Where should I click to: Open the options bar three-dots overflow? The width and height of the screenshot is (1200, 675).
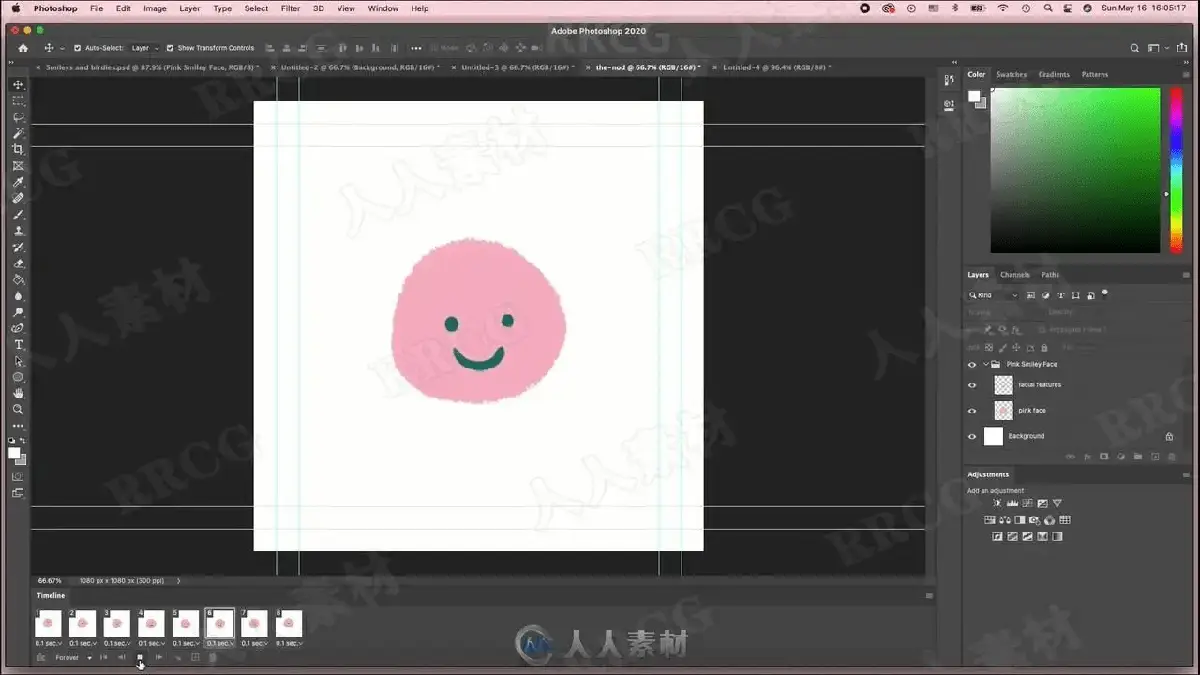(x=416, y=48)
